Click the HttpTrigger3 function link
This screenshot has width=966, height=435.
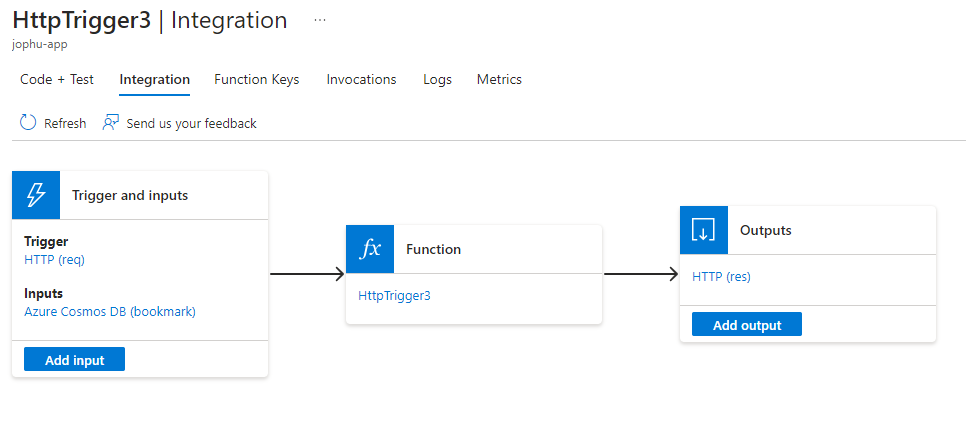point(395,295)
